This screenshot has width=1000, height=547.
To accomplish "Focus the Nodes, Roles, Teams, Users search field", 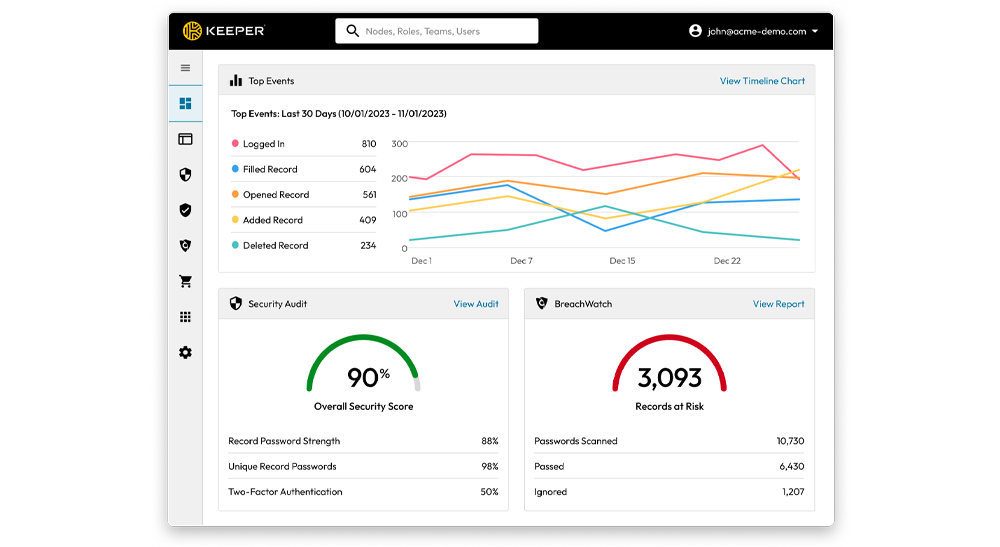I will click(x=437, y=31).
